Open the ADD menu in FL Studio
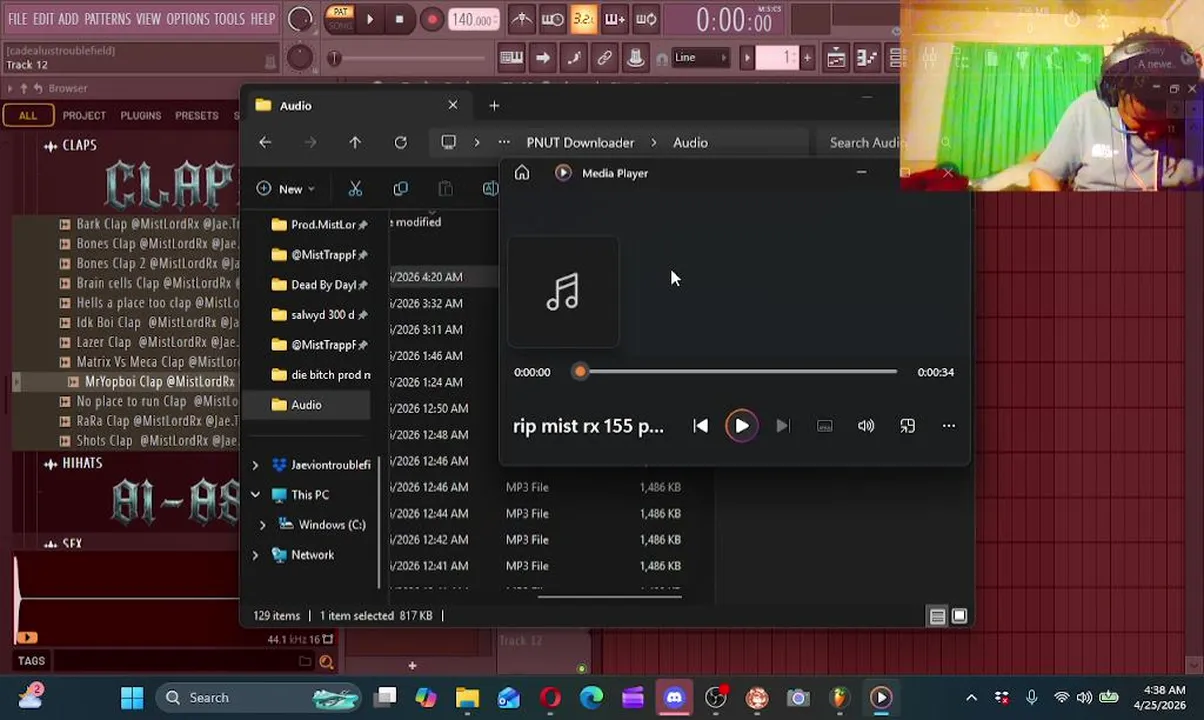The image size is (1204, 720). point(68,19)
